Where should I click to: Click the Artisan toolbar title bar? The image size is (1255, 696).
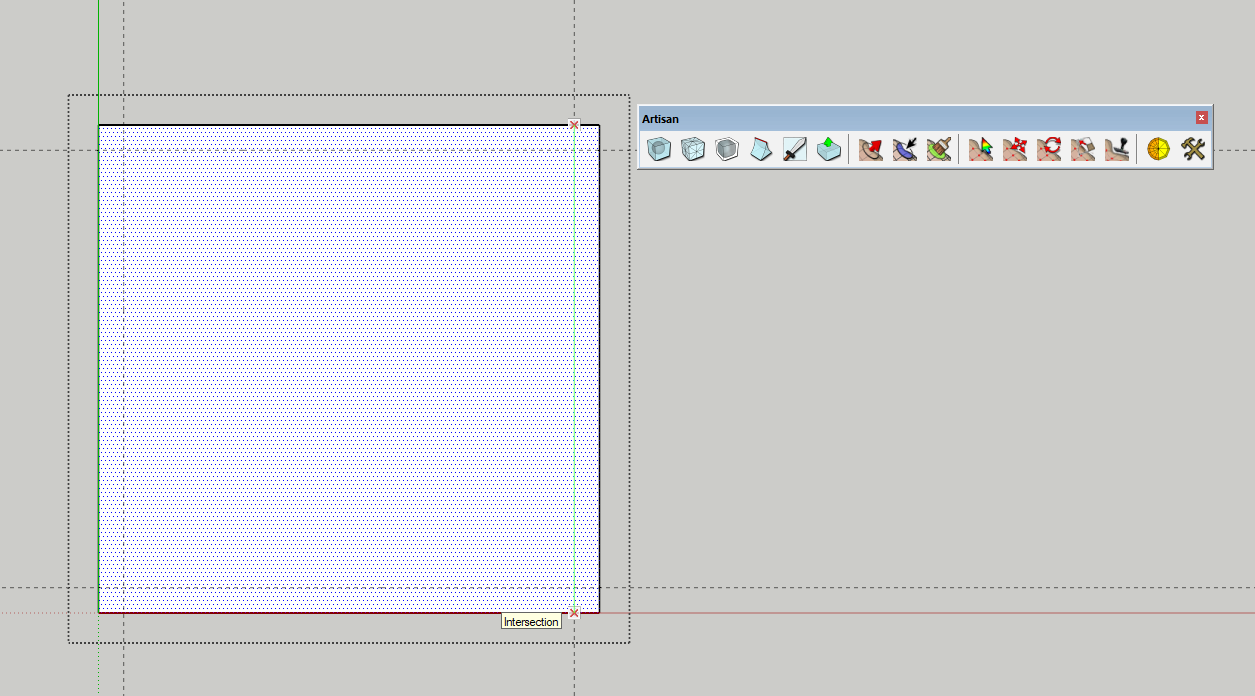(x=900, y=118)
